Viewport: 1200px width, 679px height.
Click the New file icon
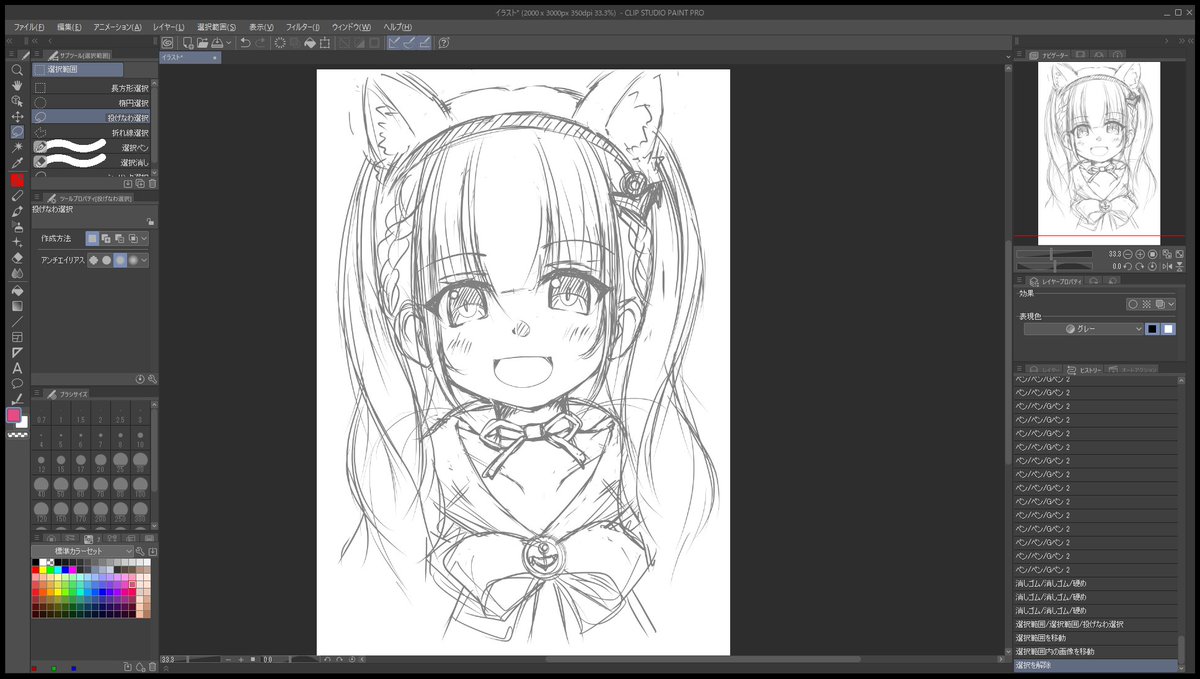point(188,43)
